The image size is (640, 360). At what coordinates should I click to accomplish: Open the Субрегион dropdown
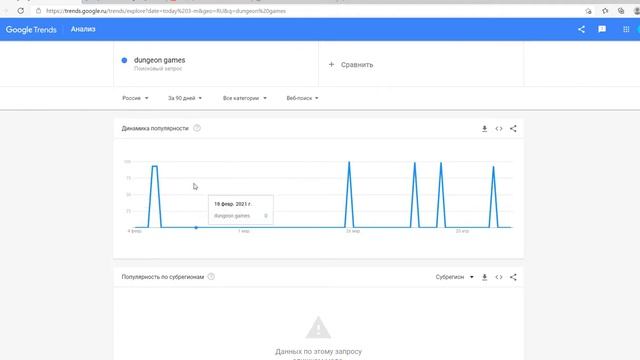(x=454, y=277)
